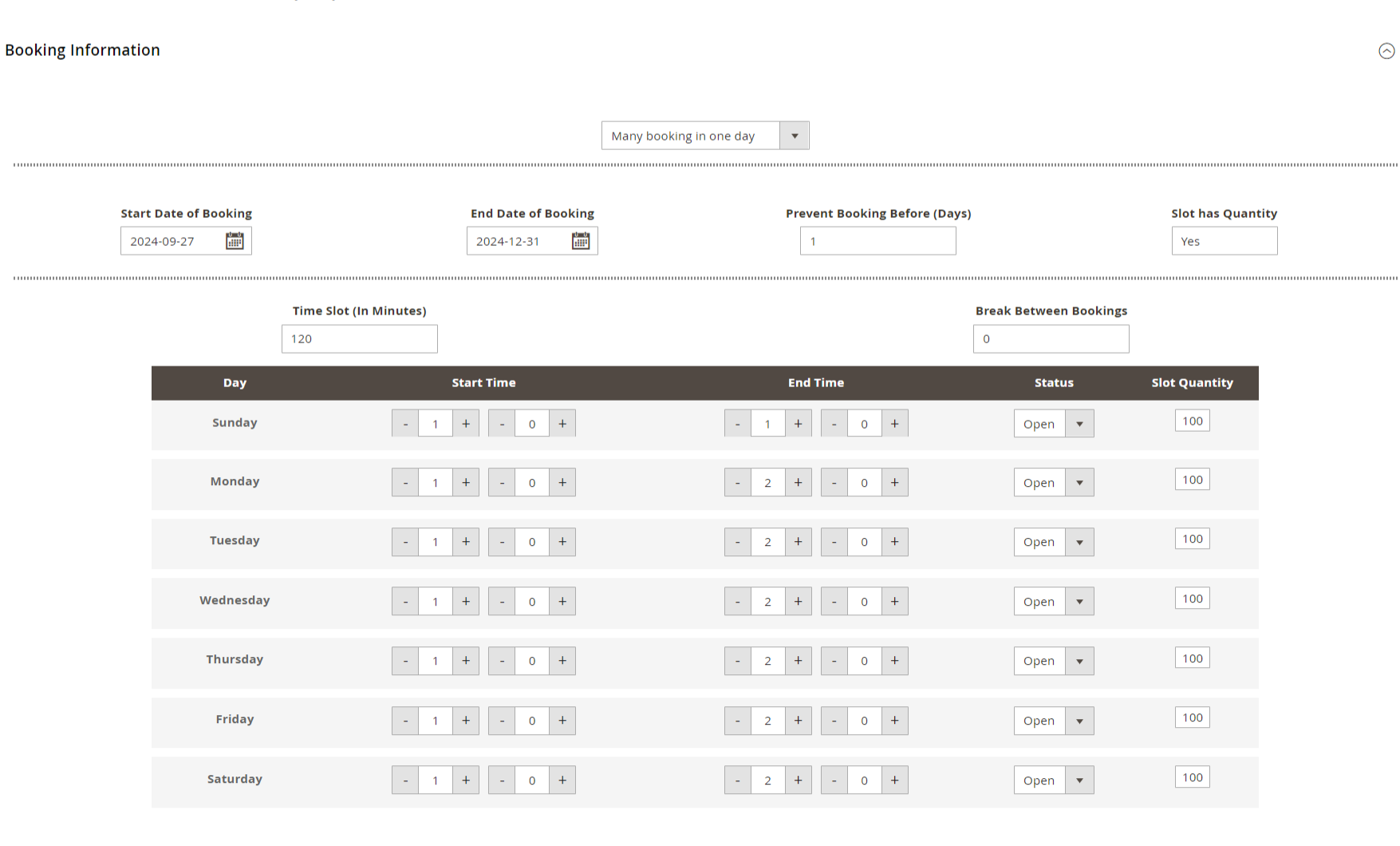Click Sunday's start hour value box

[x=436, y=424]
